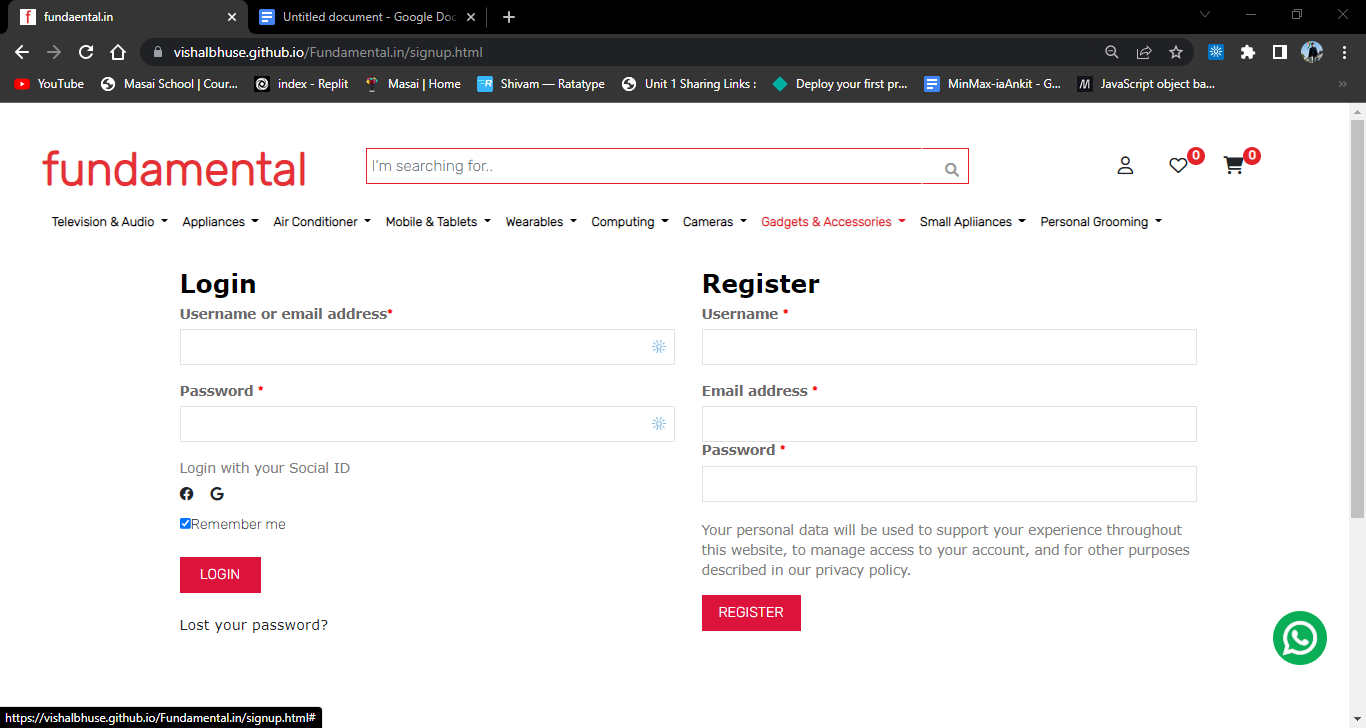
Task: Log in with the Google icon
Action: [x=217, y=494]
